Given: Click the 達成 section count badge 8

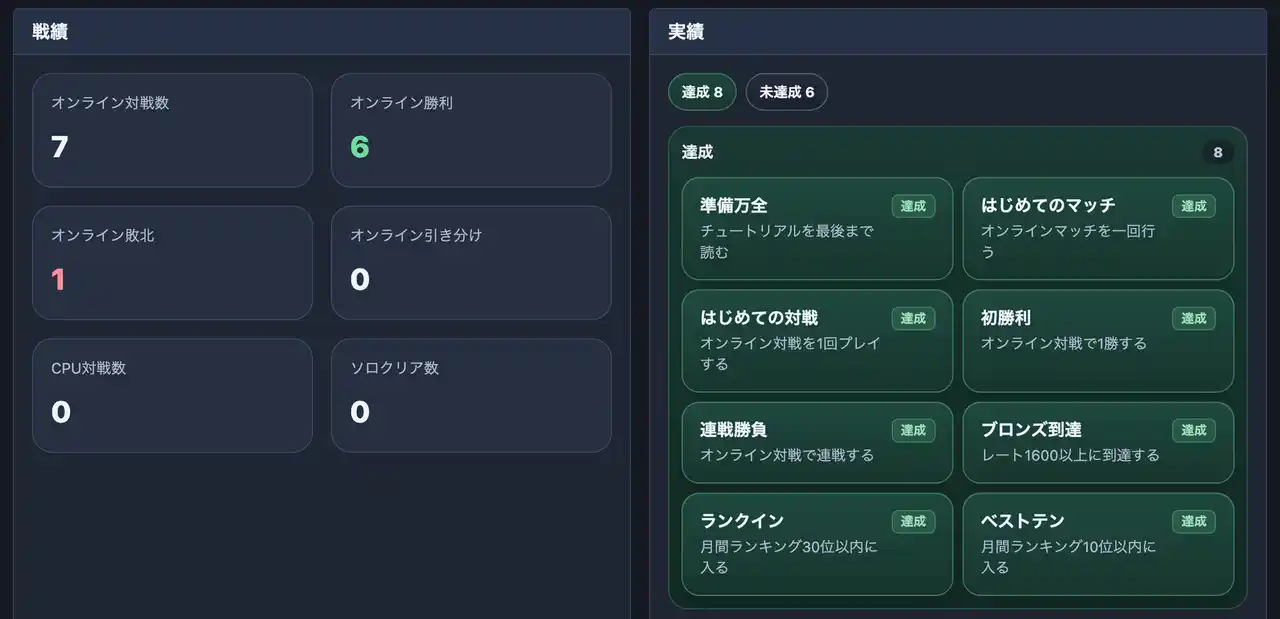Looking at the screenshot, I should (1217, 153).
